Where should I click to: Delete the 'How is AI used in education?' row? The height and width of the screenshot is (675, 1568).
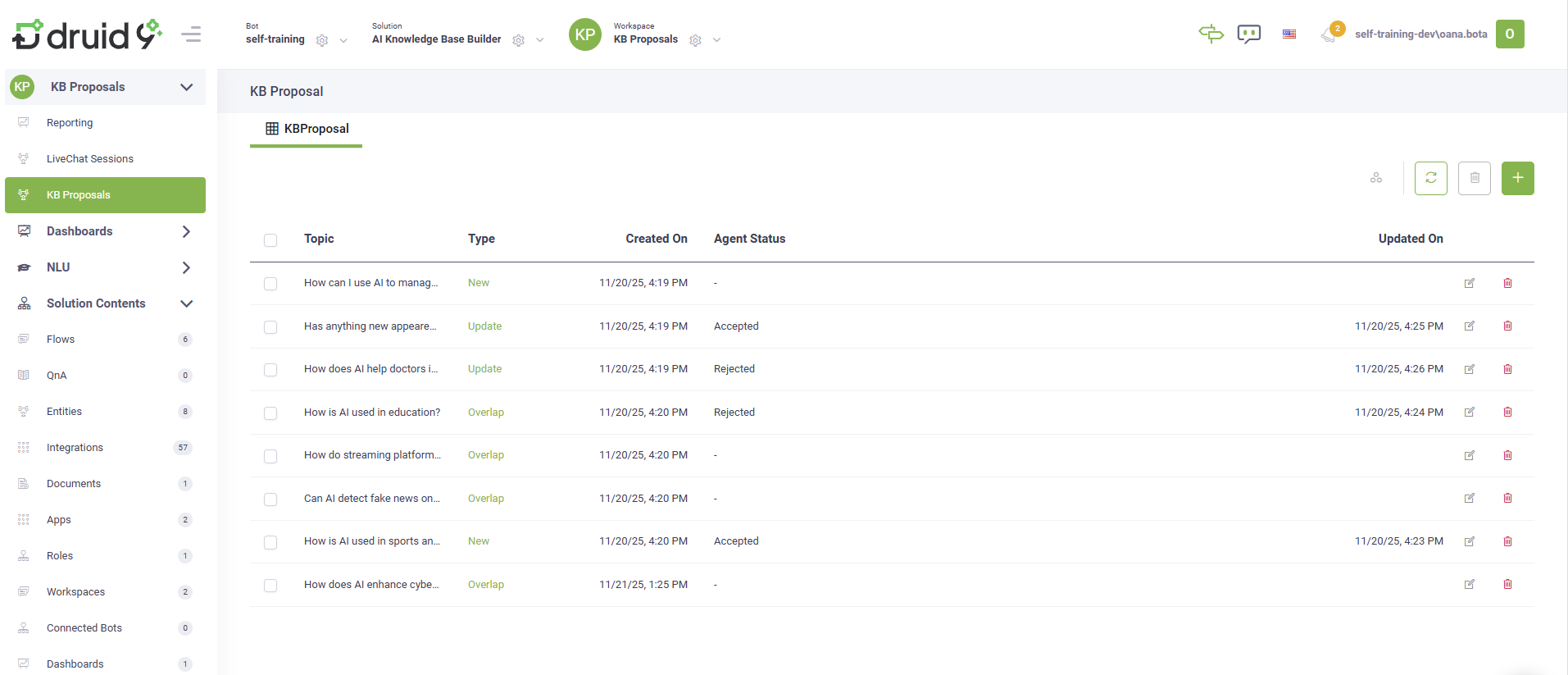pos(1507,412)
